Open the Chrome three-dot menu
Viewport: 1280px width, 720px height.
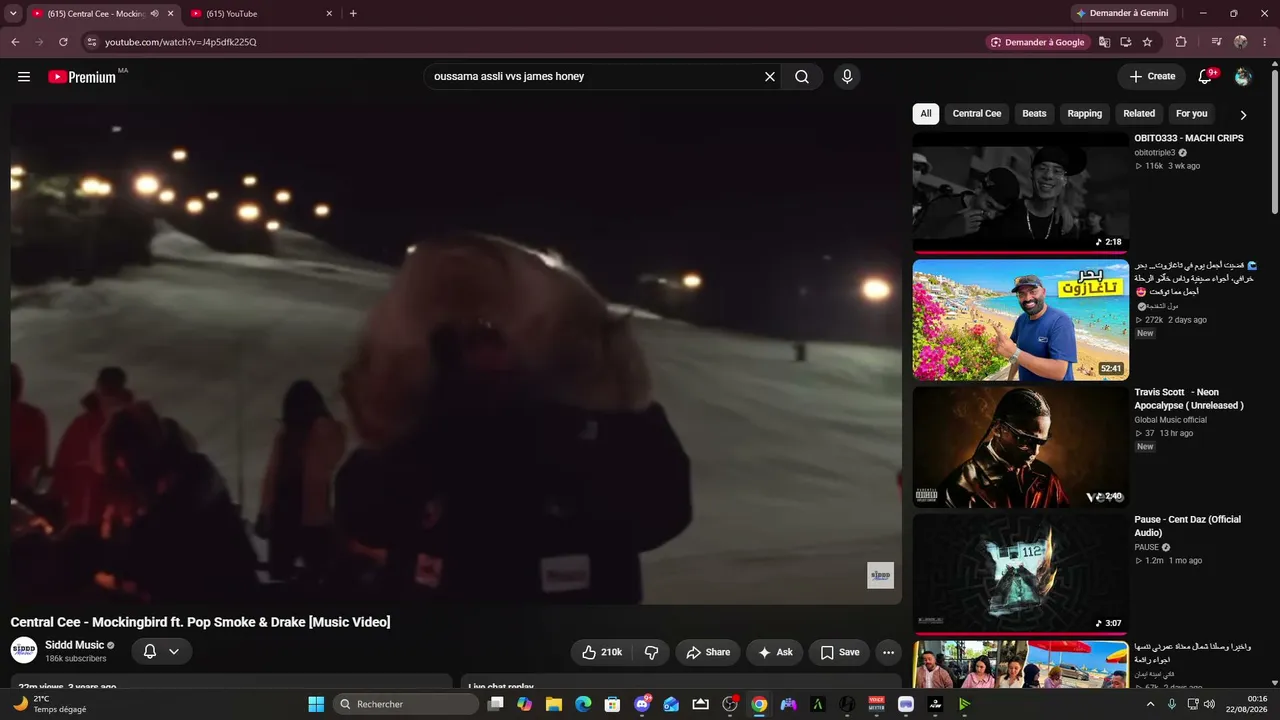coord(1264,42)
